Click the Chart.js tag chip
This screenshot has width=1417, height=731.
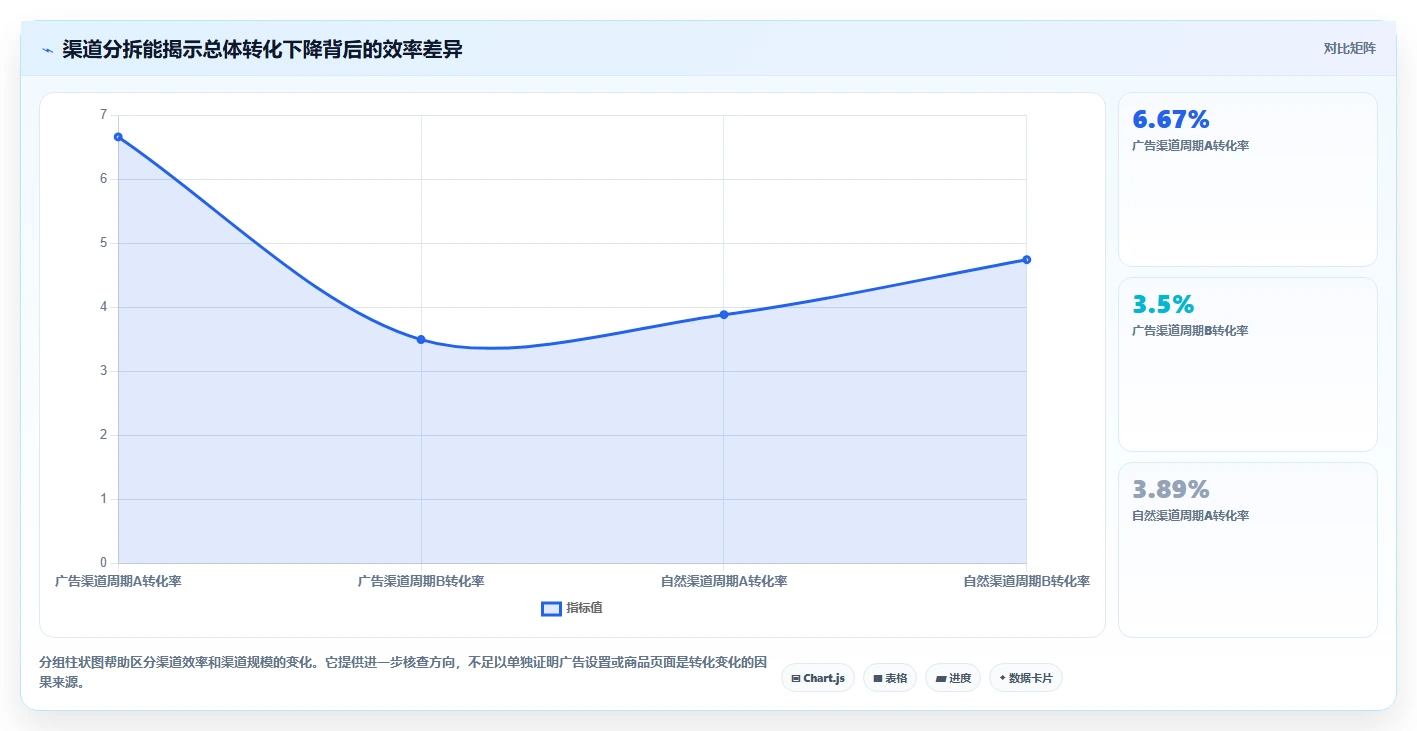pyautogui.click(x=818, y=678)
